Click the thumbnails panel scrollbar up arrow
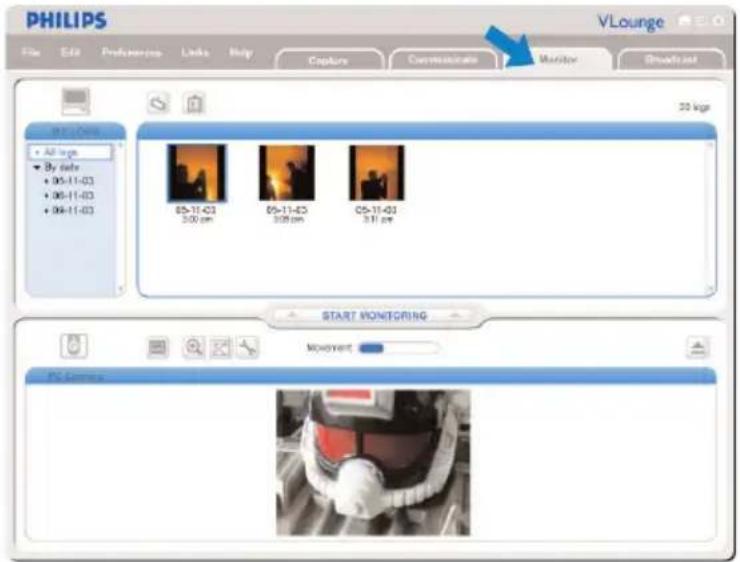 (709, 145)
